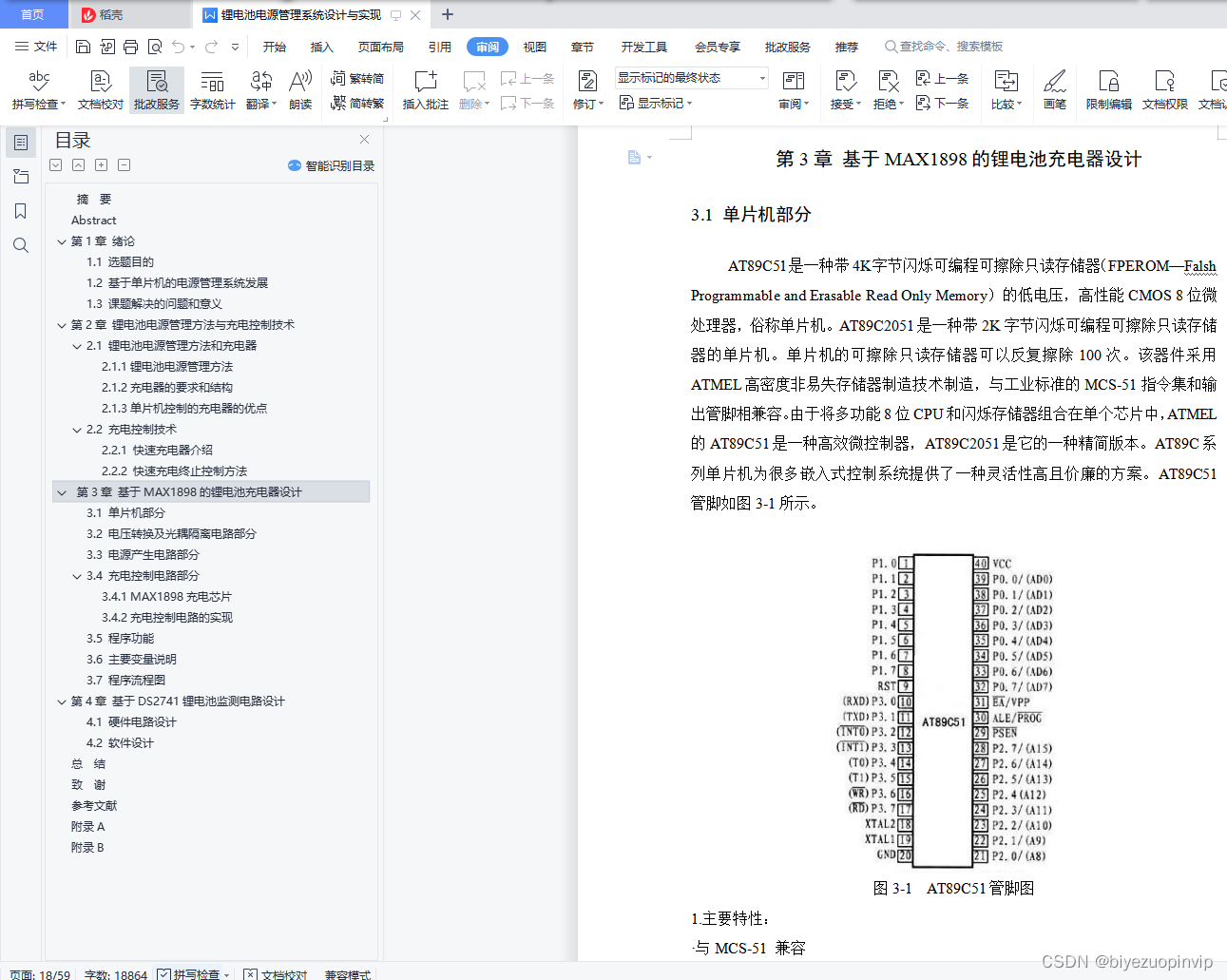Open the spell check tool

[38, 90]
